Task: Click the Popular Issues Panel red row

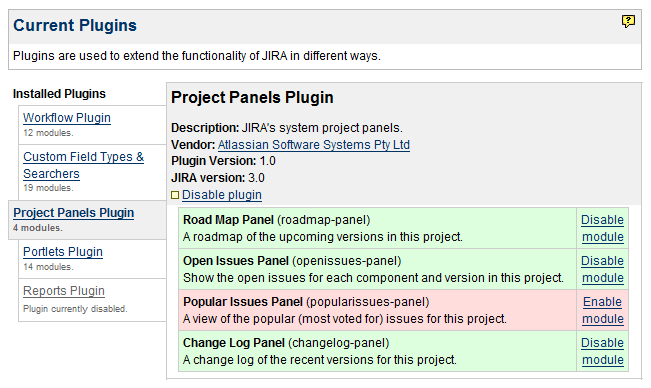Action: [377, 310]
